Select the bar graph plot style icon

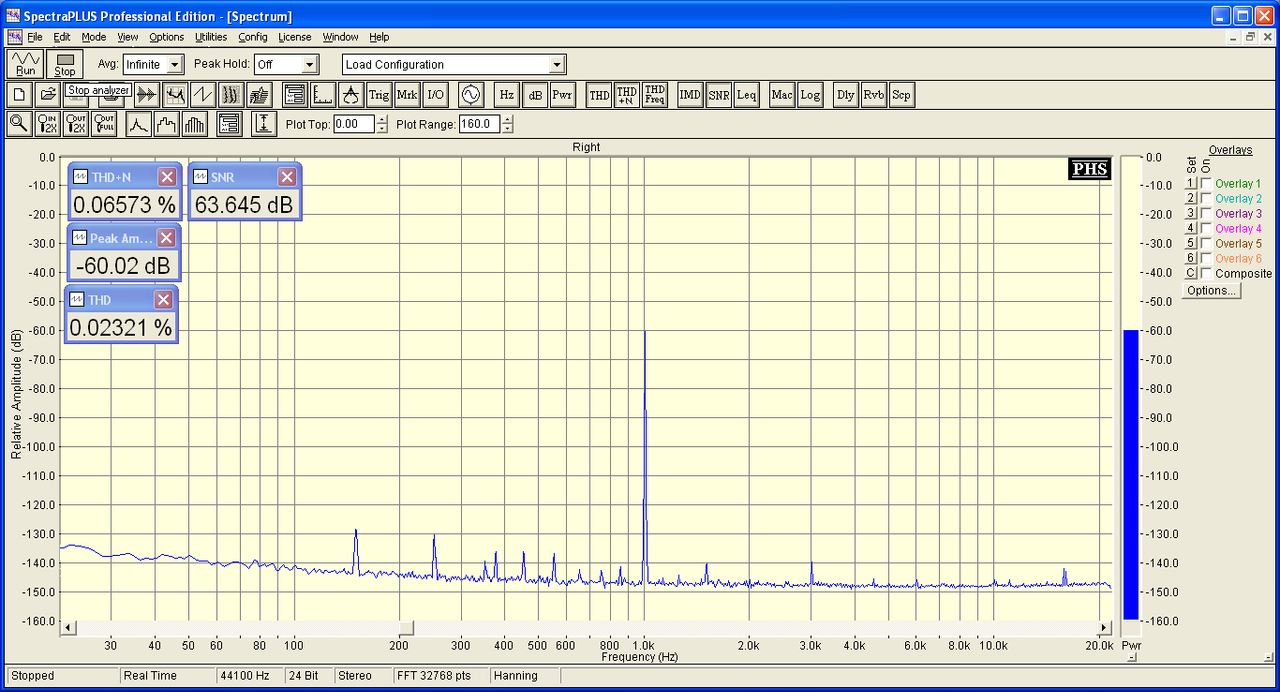point(194,124)
